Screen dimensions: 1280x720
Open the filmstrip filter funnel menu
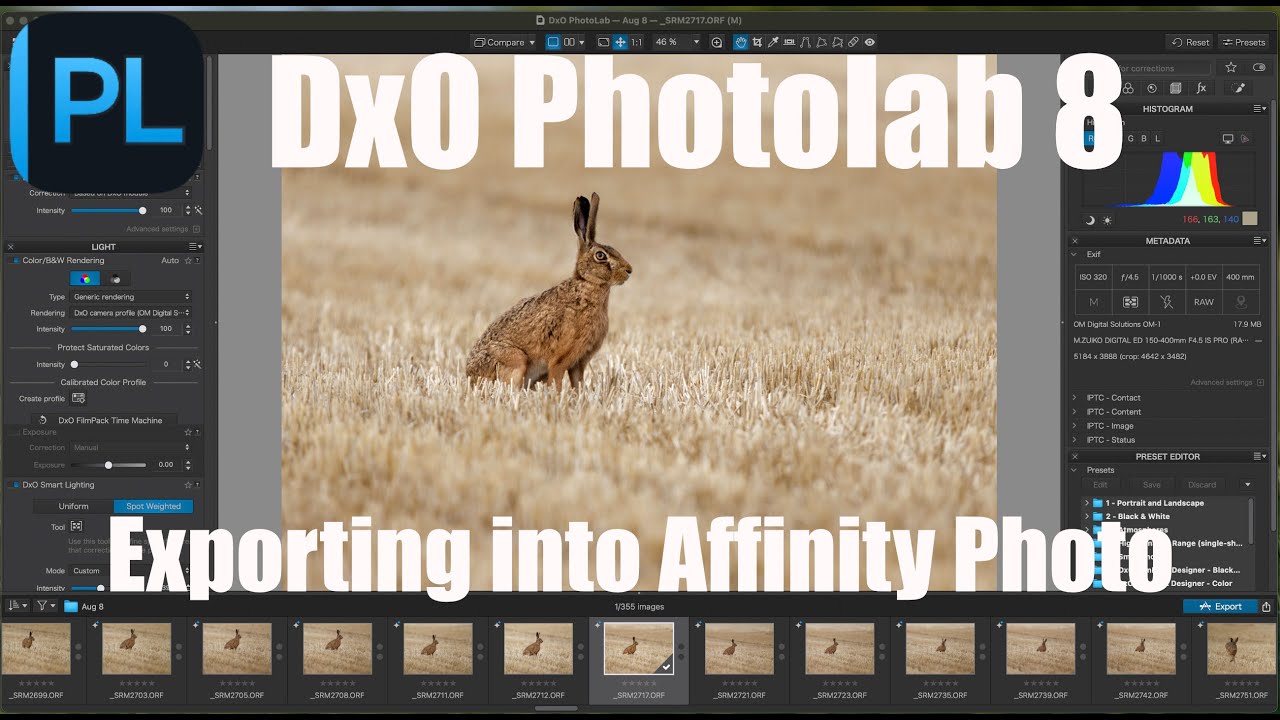click(46, 606)
